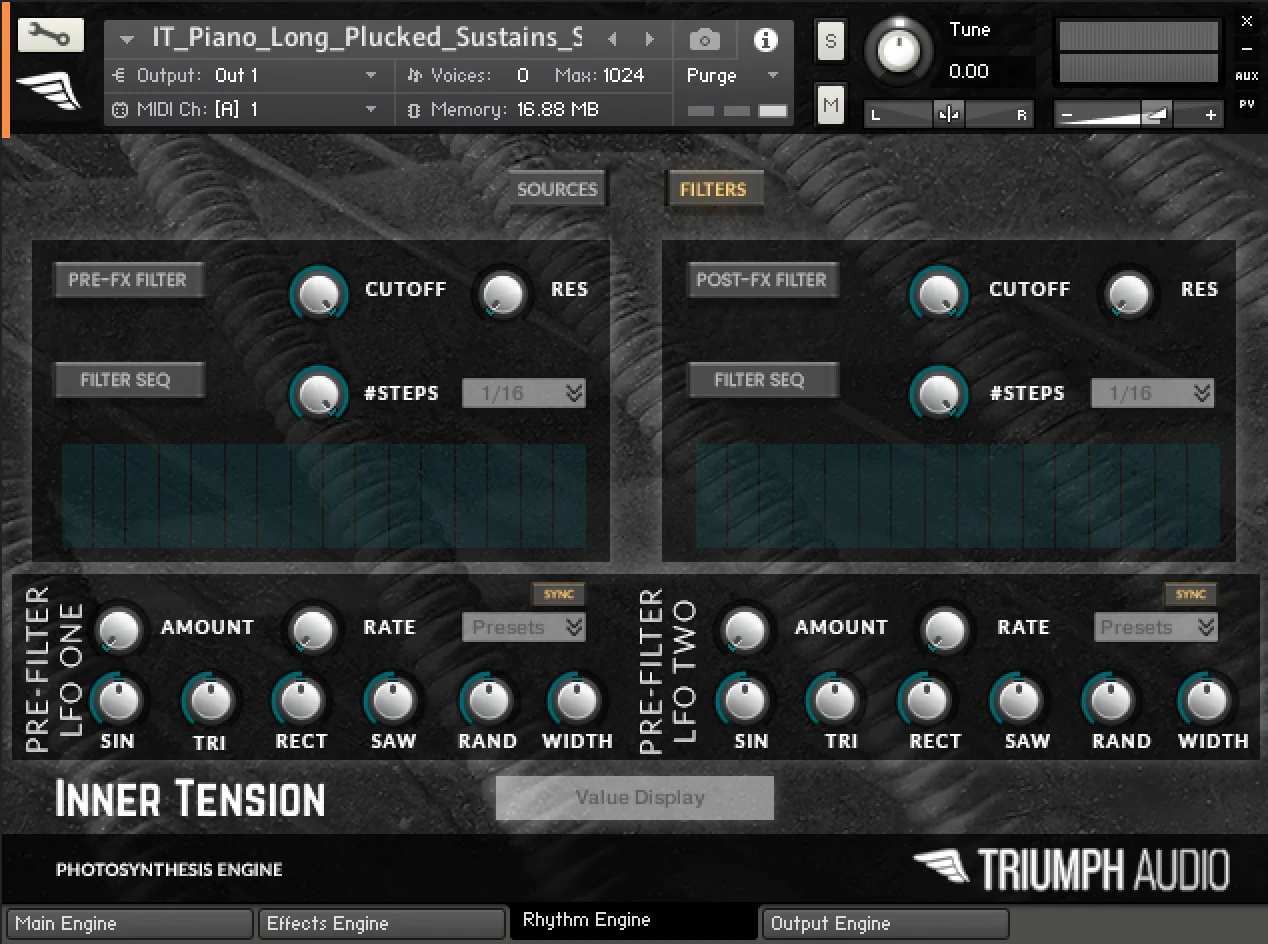Mute the instrument with M button
Viewport: 1268px width, 944px height.
click(831, 105)
